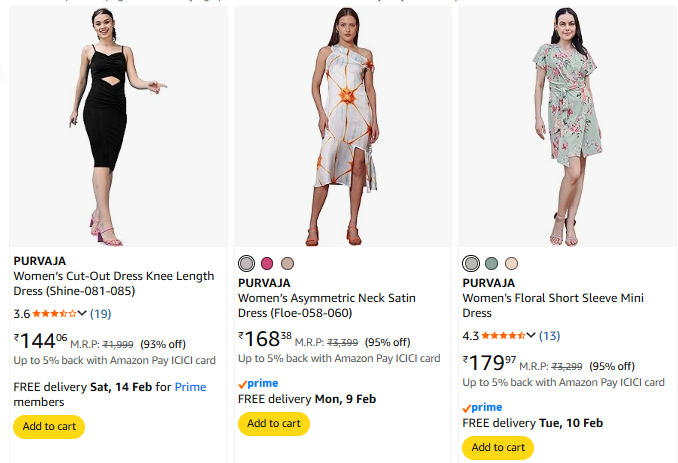This screenshot has height=463, width=678.
Task: Select pink color swatch for satin dress
Action: (x=267, y=263)
